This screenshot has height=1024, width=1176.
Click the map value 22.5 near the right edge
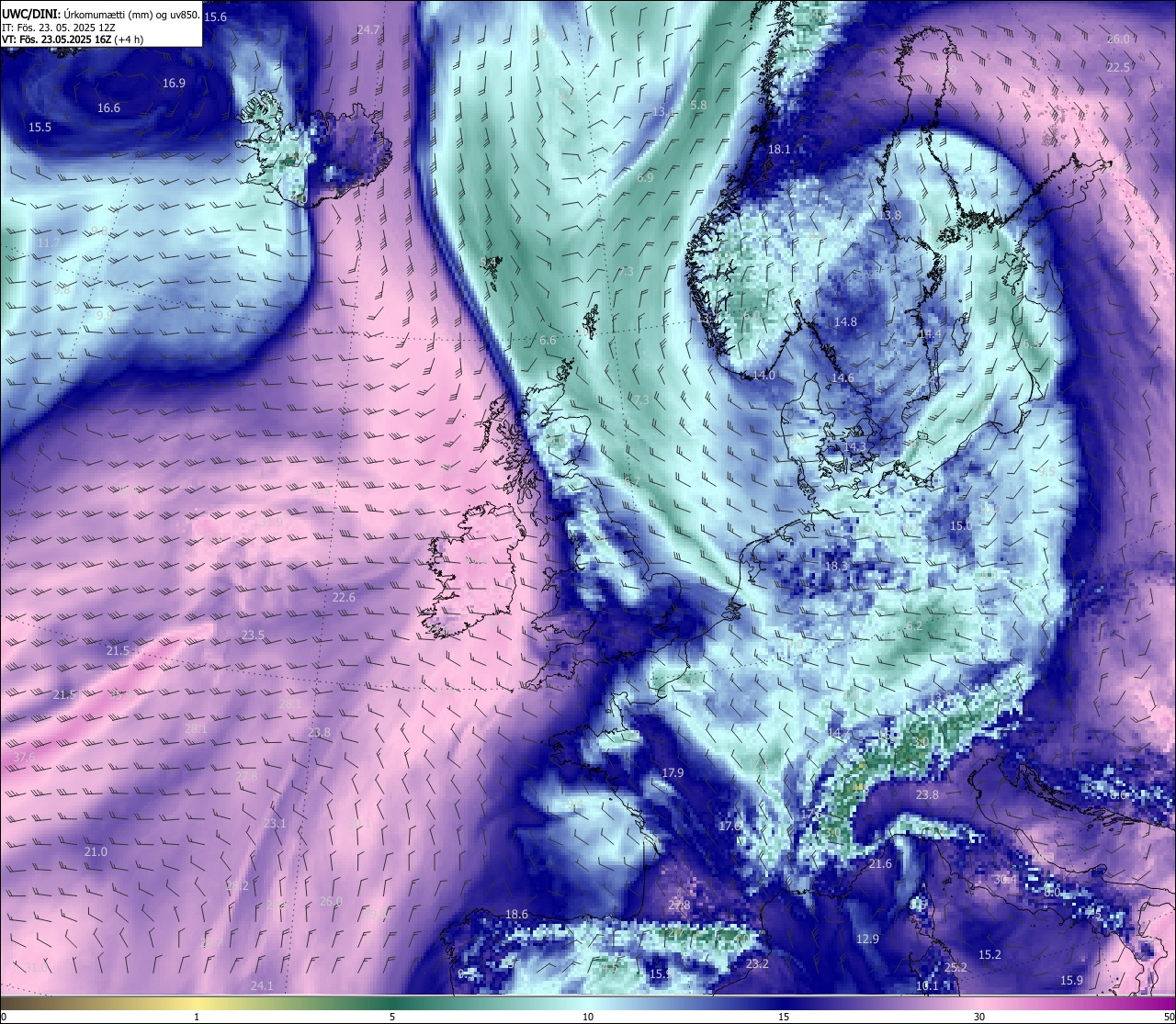1118,68
